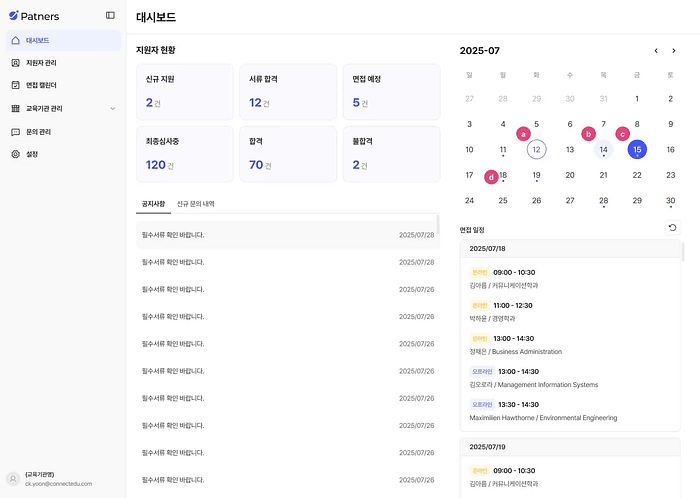This screenshot has width=700, height=498.
Task: Open 대시보드 home icon in sidebar
Action: (16, 41)
